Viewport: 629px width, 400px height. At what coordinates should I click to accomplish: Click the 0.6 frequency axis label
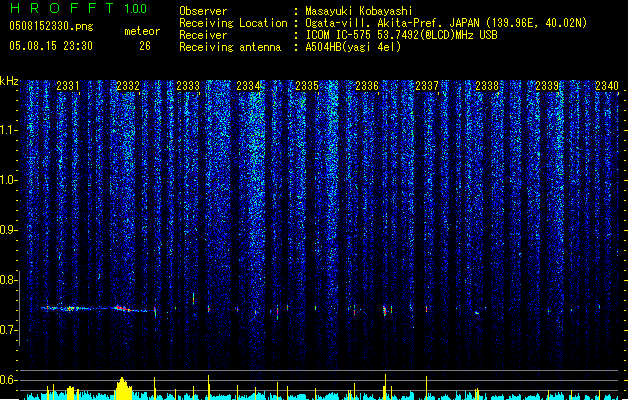click(x=9, y=380)
